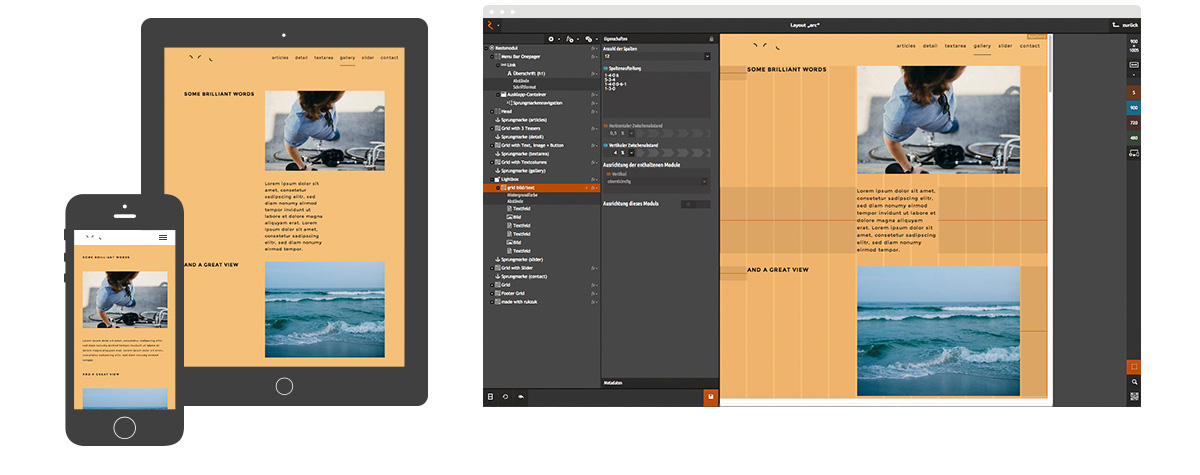Toggle the orange grid overlay button
Screen dimensions: 1200x475
(1134, 366)
